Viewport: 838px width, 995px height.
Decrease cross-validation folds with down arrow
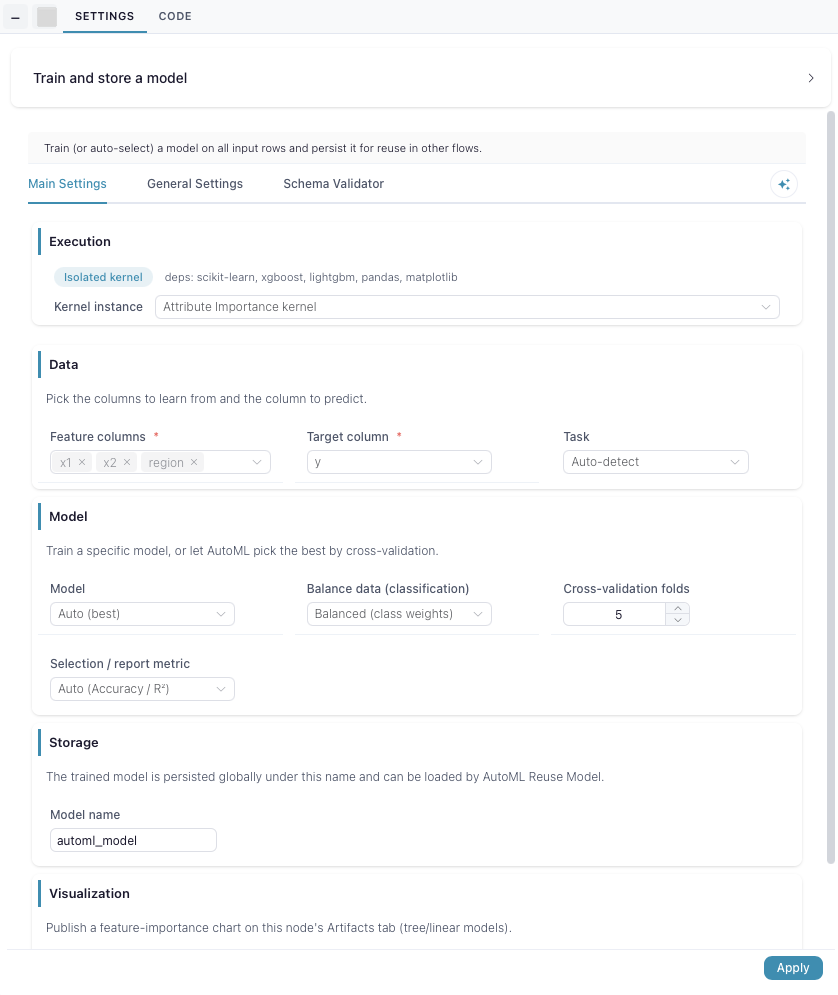[x=678, y=620]
